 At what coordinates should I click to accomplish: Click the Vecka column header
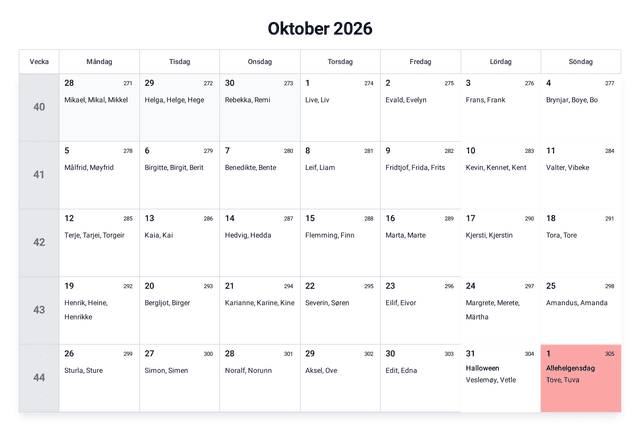click(39, 62)
